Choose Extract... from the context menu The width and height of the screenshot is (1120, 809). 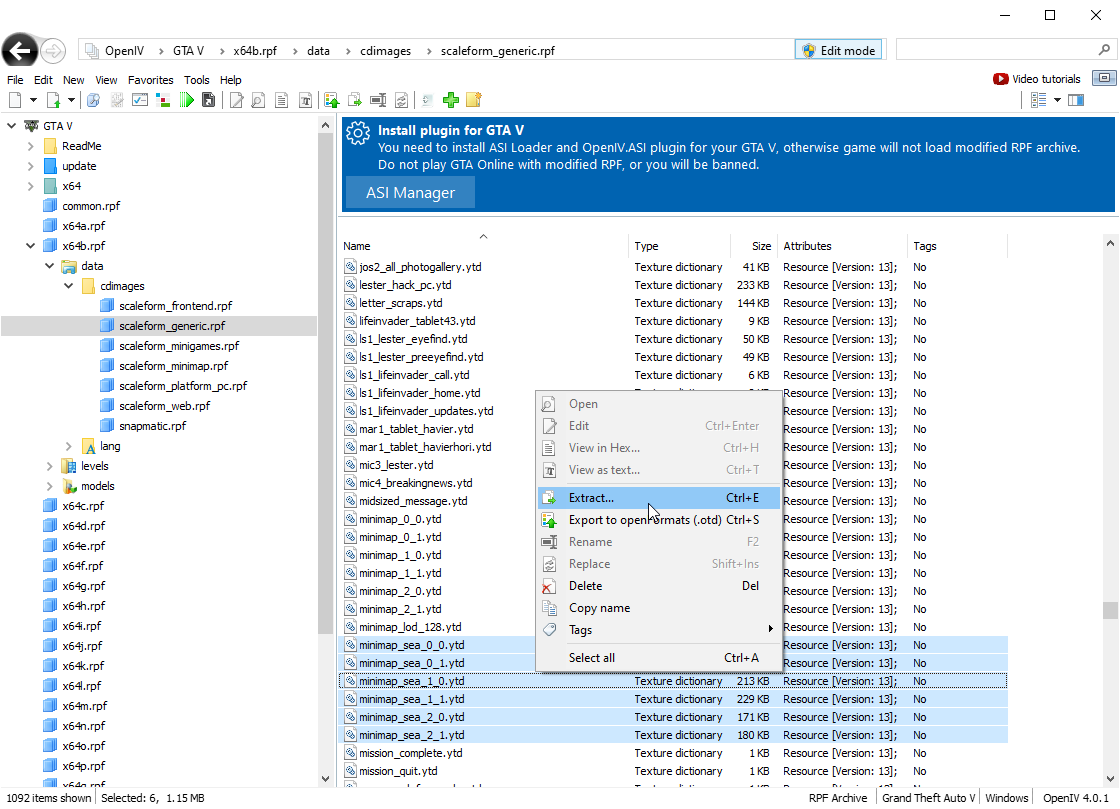(591, 498)
